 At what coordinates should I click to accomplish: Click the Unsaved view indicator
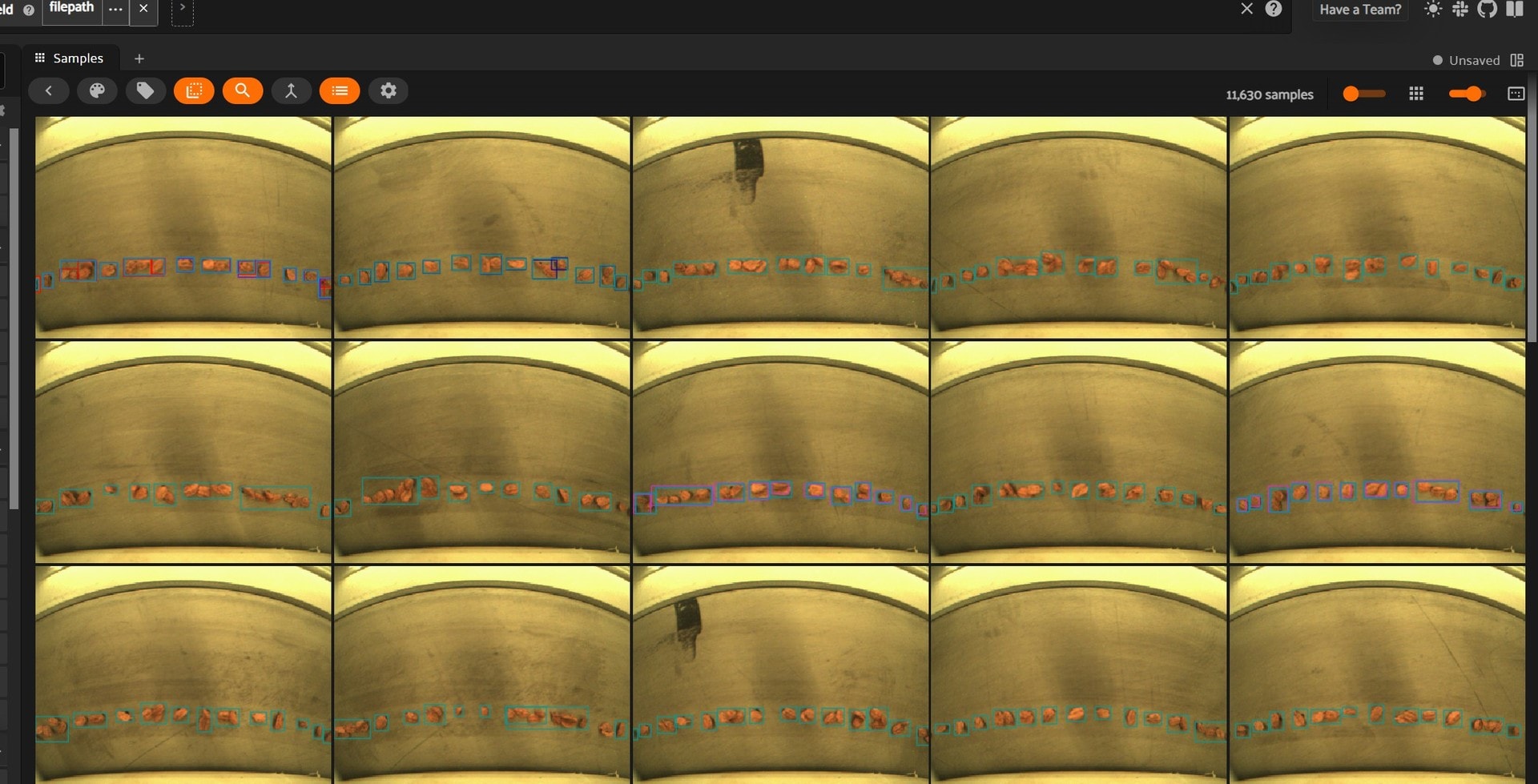pyautogui.click(x=1466, y=60)
